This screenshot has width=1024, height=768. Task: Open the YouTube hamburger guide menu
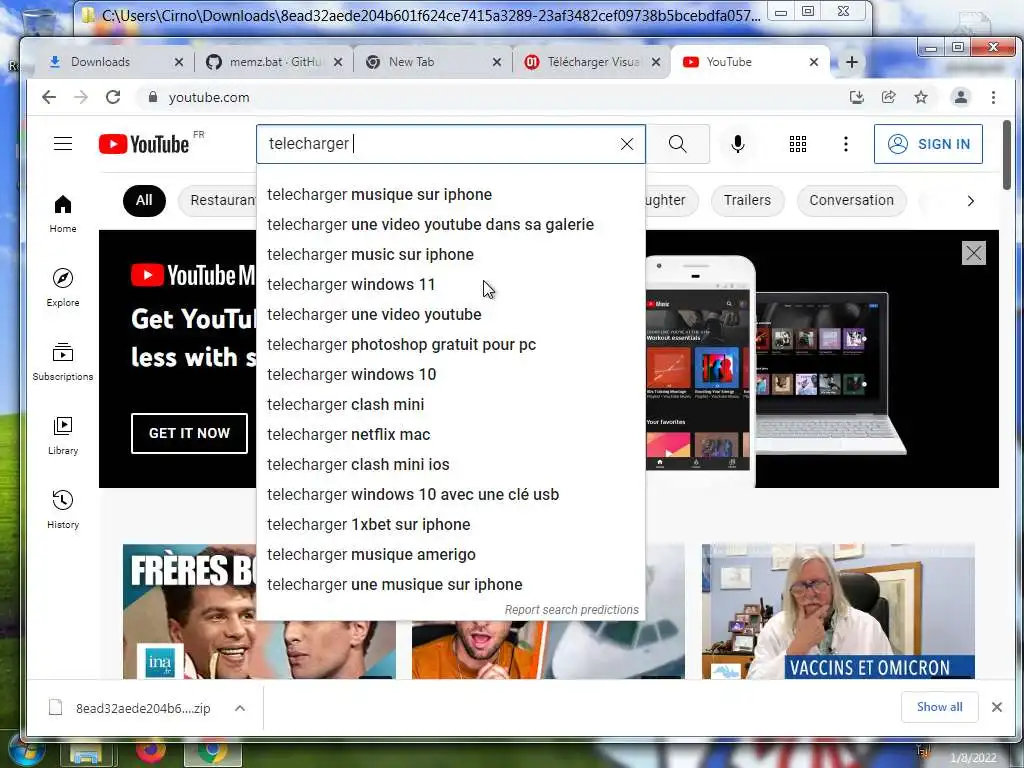coord(63,144)
